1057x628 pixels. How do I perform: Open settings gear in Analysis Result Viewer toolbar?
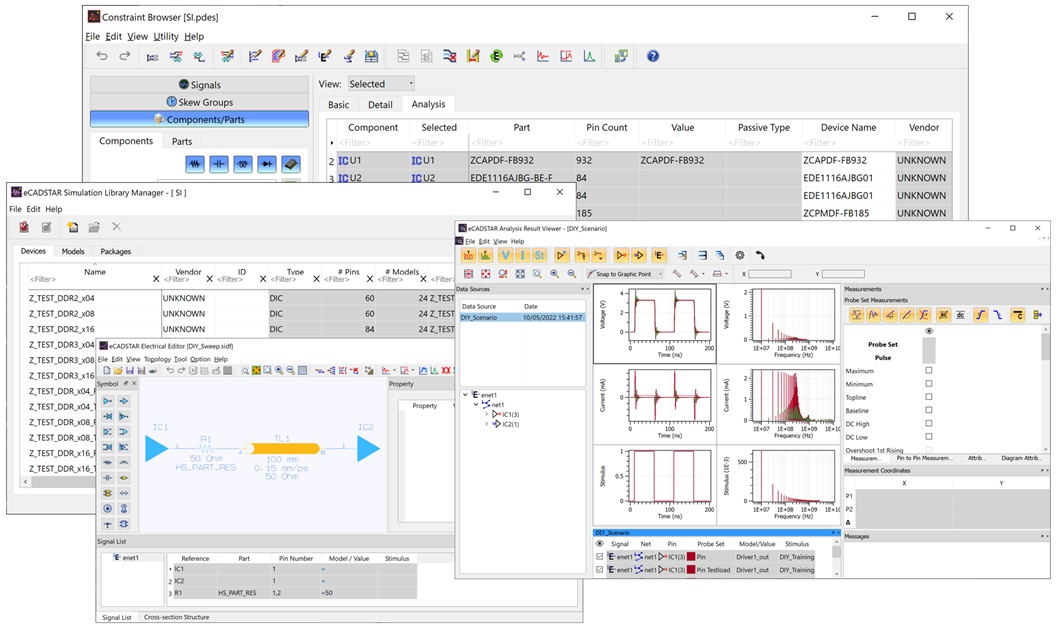coord(739,255)
